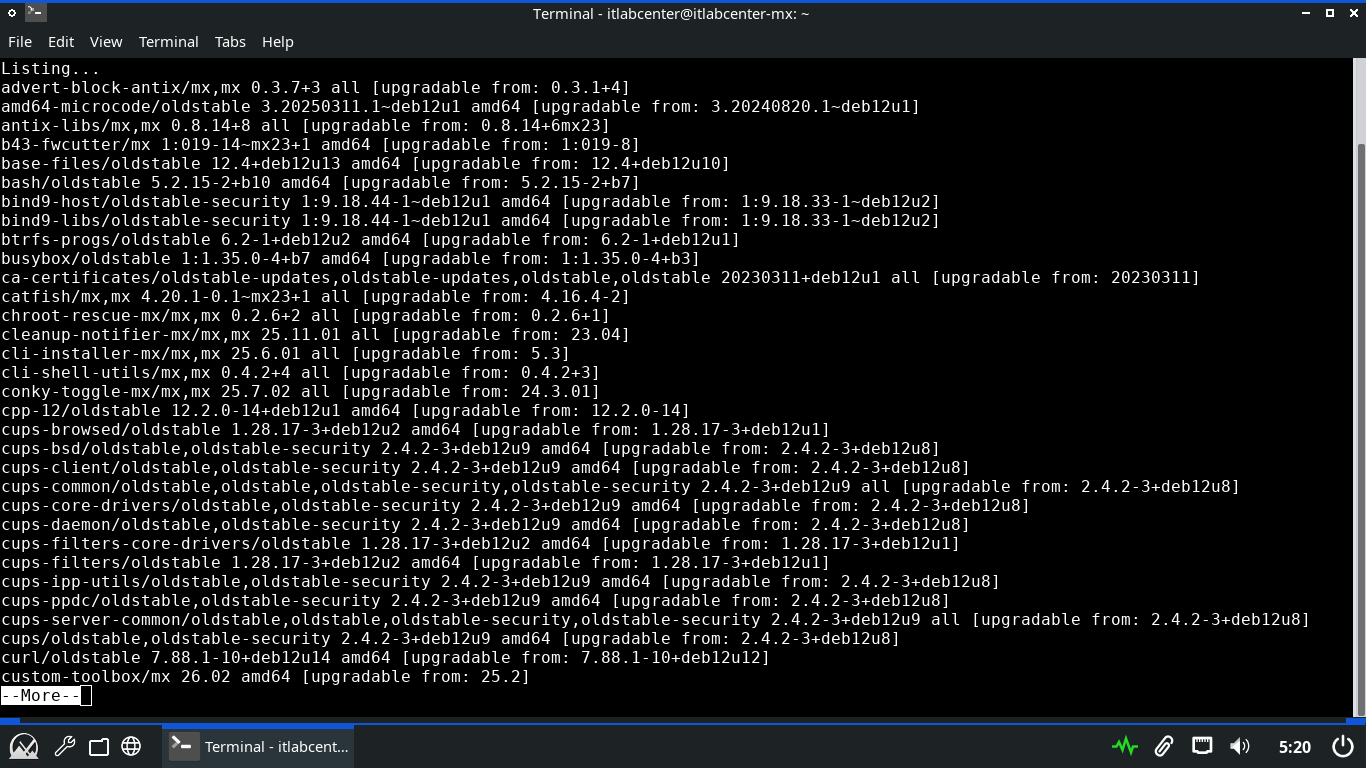This screenshot has height=768, width=1366.
Task: Open the Terminal menu
Action: pos(168,42)
